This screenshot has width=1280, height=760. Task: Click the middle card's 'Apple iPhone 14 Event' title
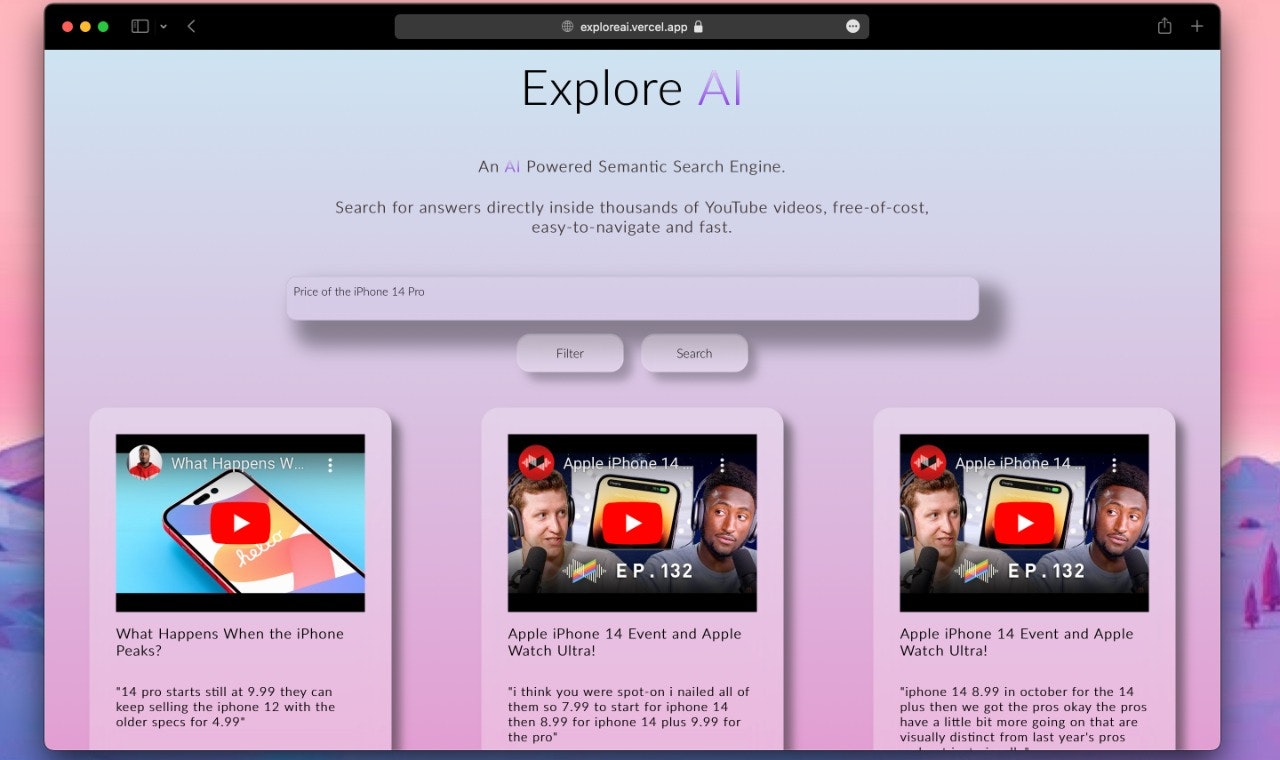coord(625,642)
